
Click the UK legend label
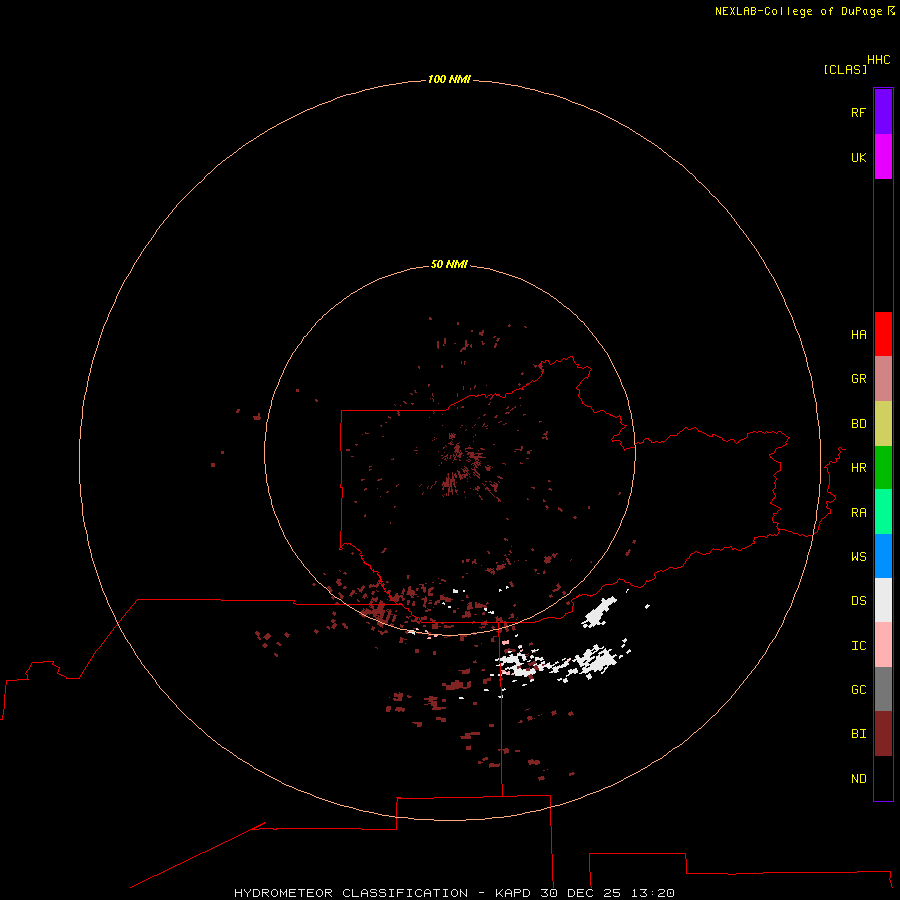(858, 157)
